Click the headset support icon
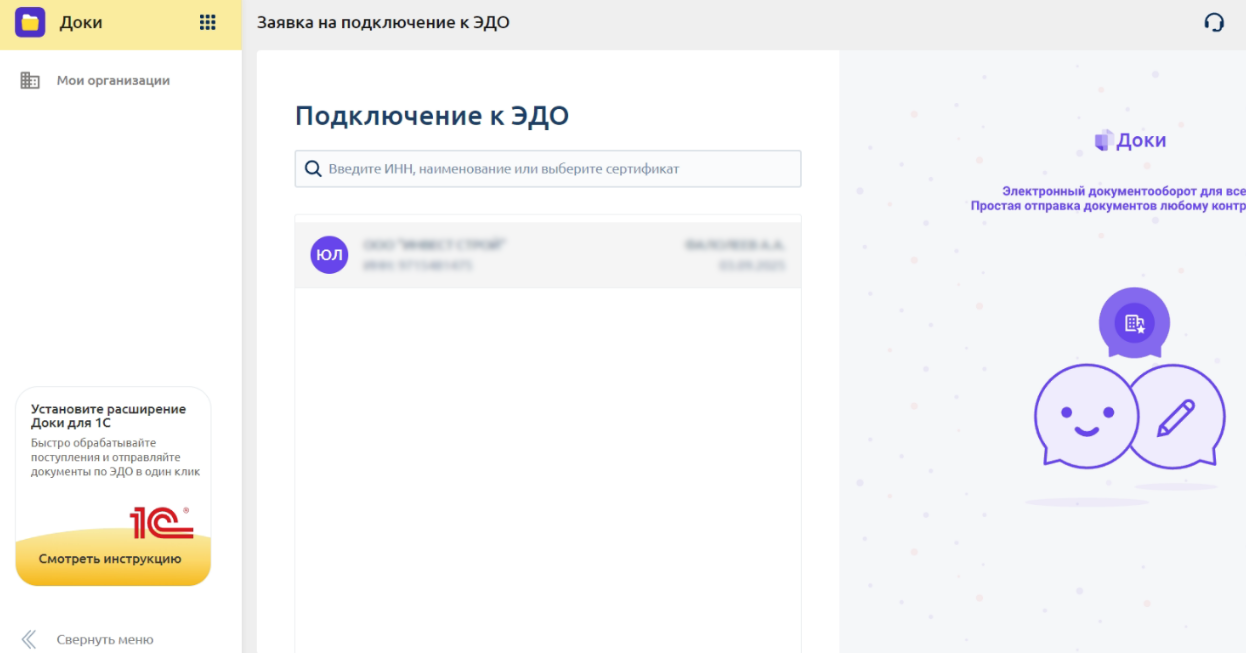Viewport: 1246px width, 653px height. pos(1214,22)
